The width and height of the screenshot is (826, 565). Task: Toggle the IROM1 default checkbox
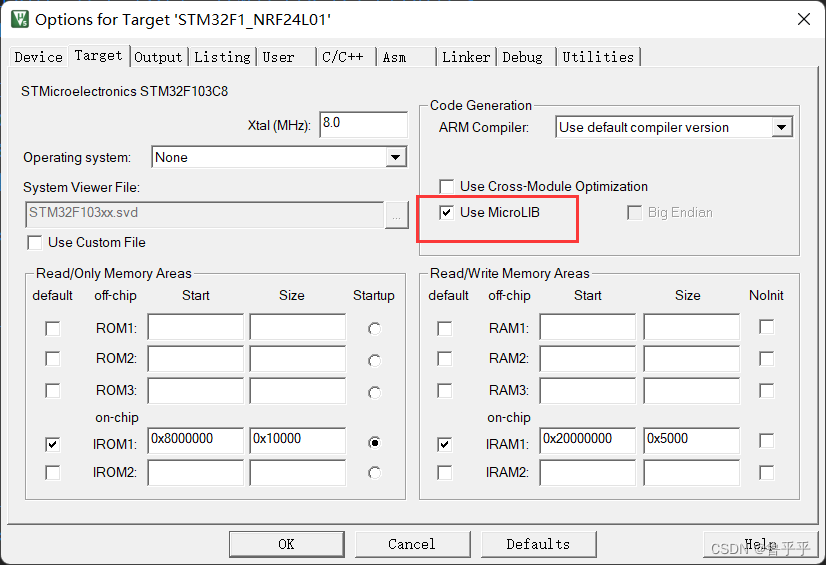click(53, 444)
